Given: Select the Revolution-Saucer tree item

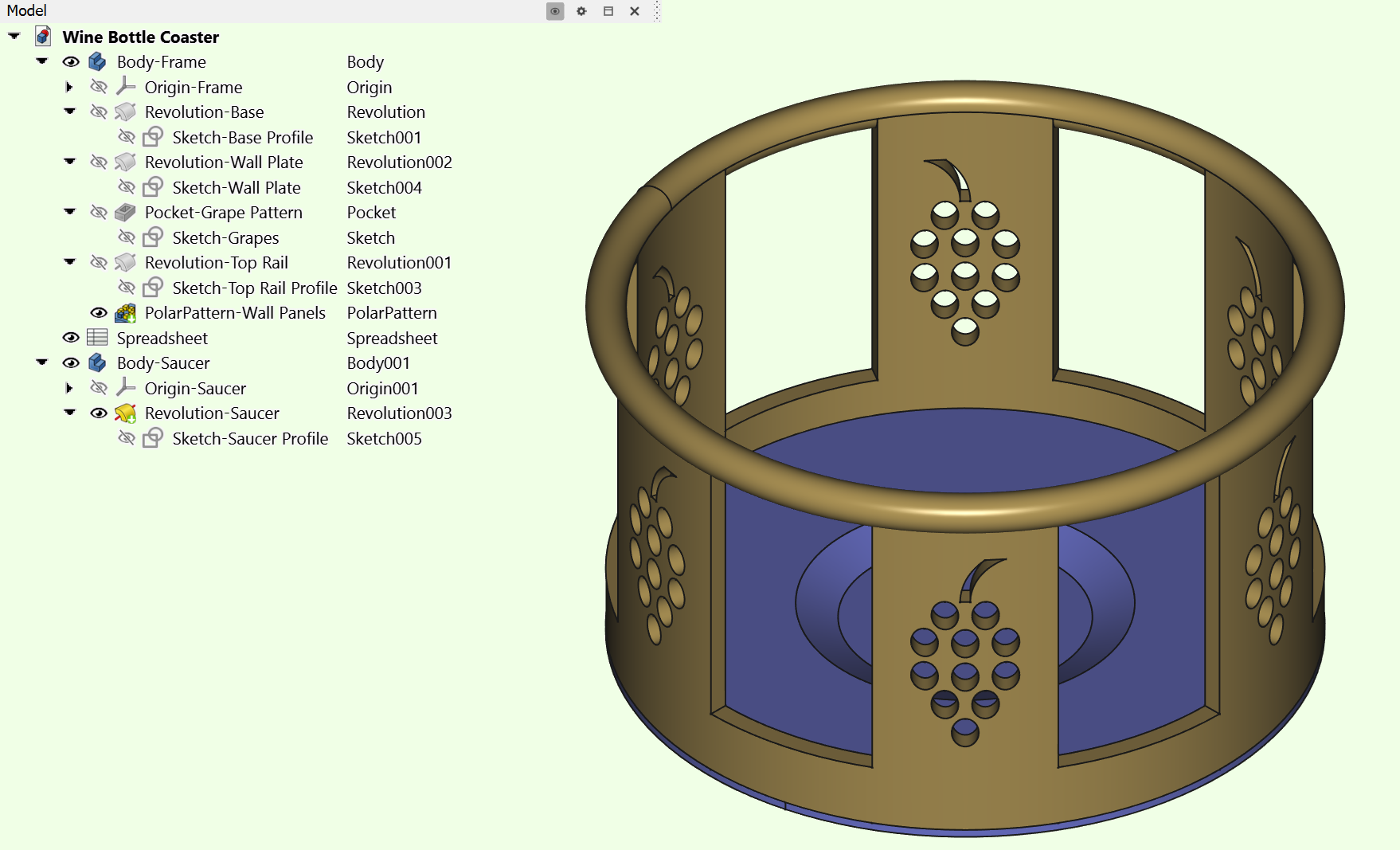Looking at the screenshot, I should [x=212, y=413].
